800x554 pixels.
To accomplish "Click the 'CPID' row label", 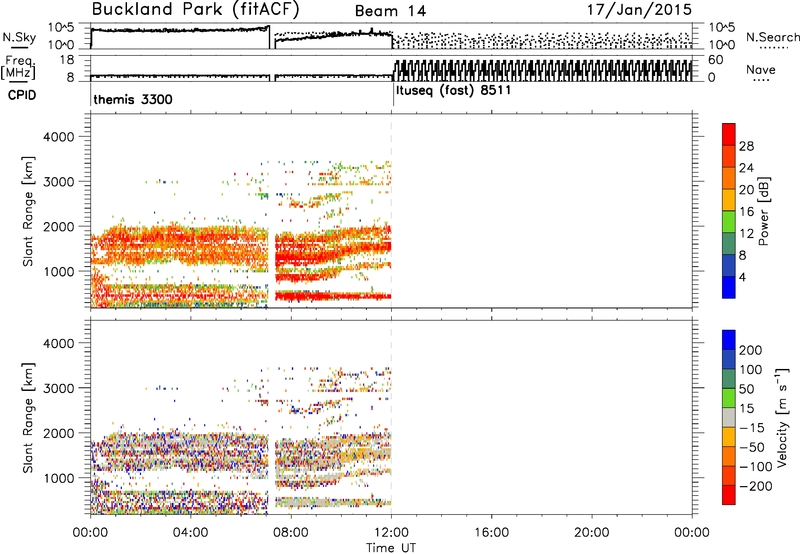I will 22,95.
